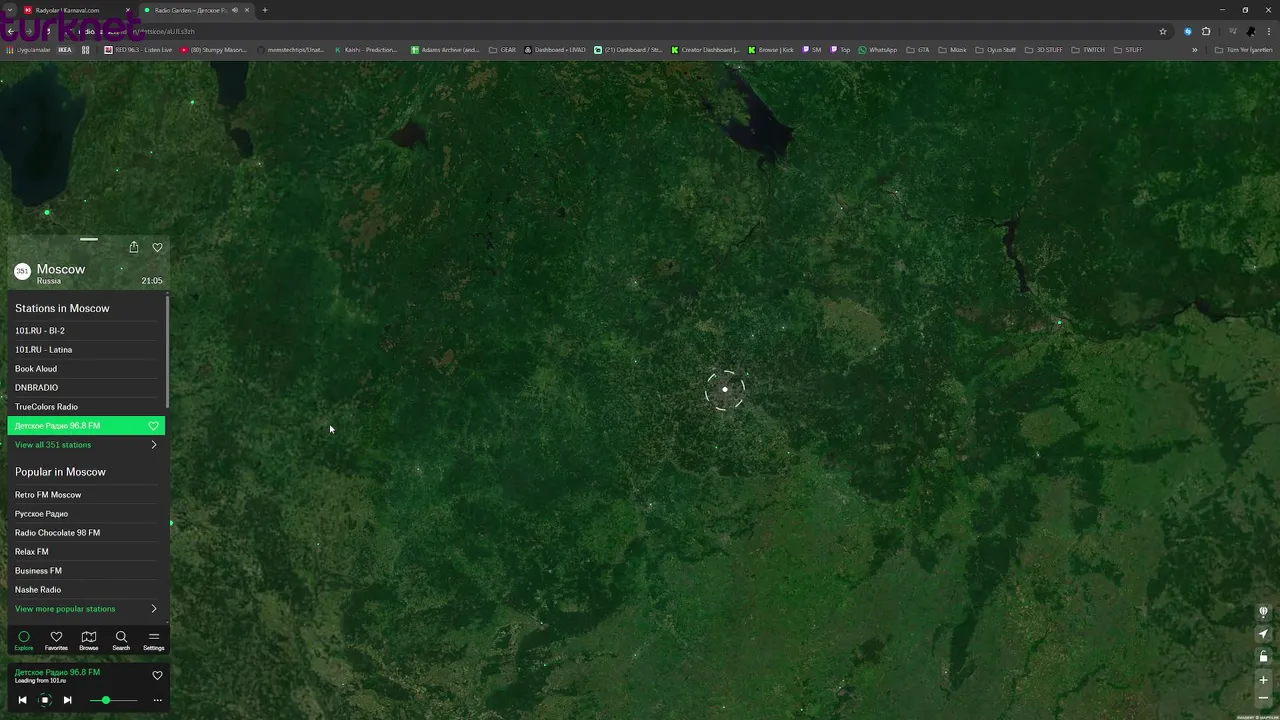Skip to previous station

[22, 700]
